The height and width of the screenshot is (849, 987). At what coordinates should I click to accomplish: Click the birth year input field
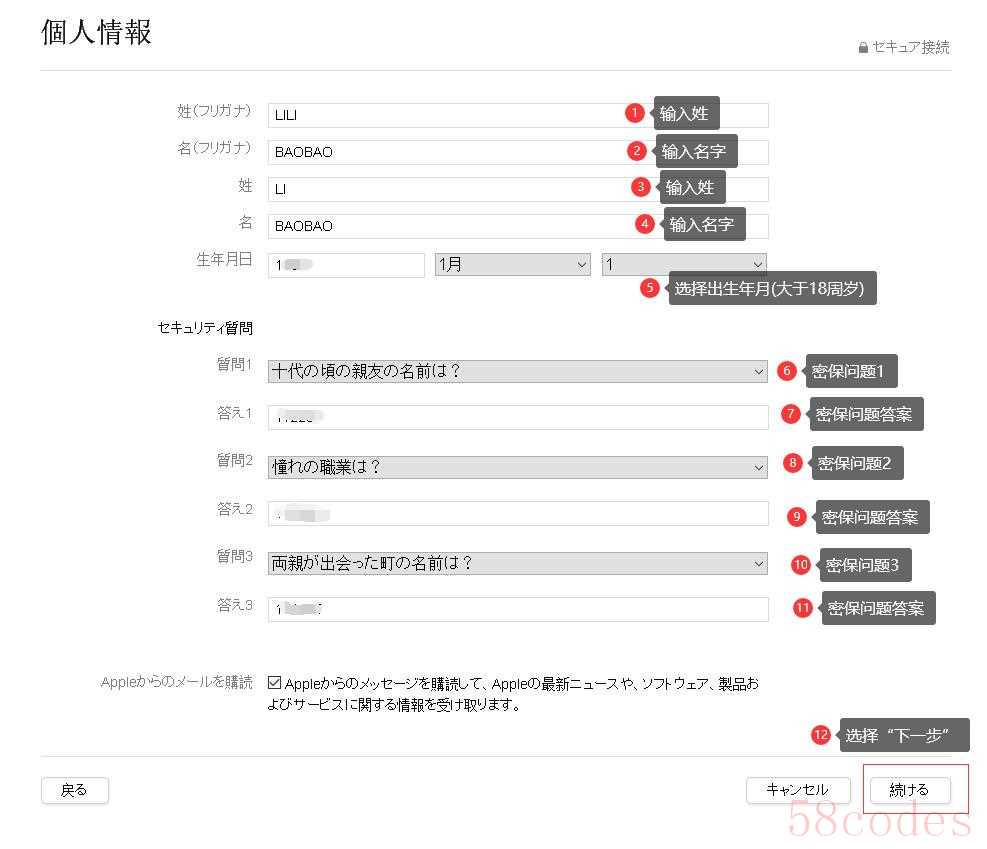click(346, 265)
